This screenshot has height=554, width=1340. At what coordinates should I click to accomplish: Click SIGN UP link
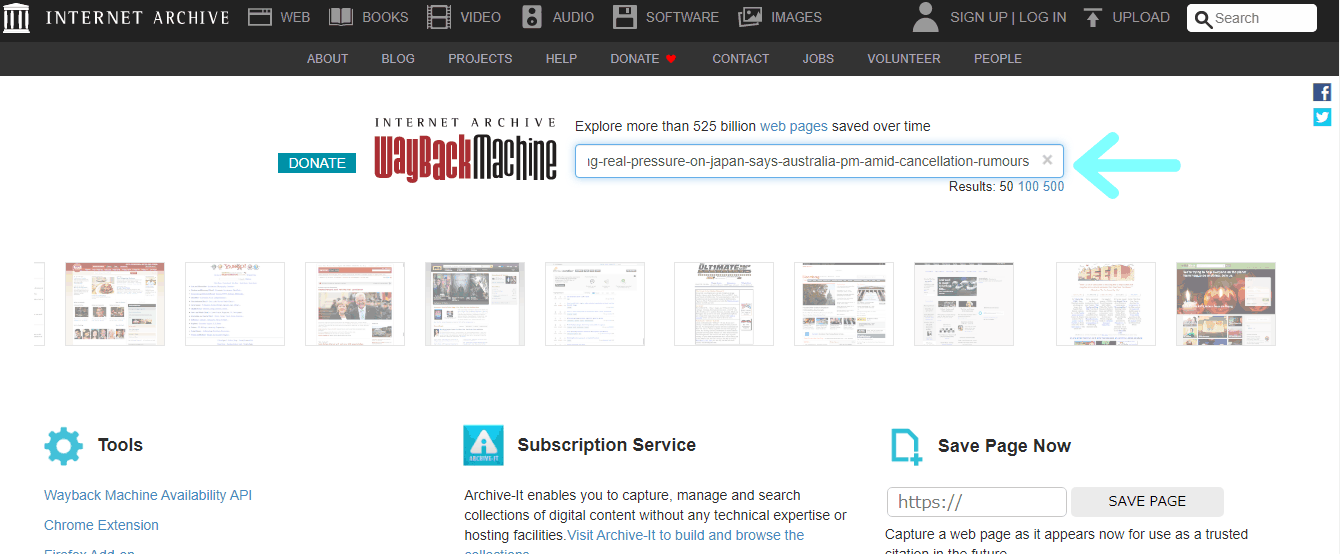click(x=979, y=17)
